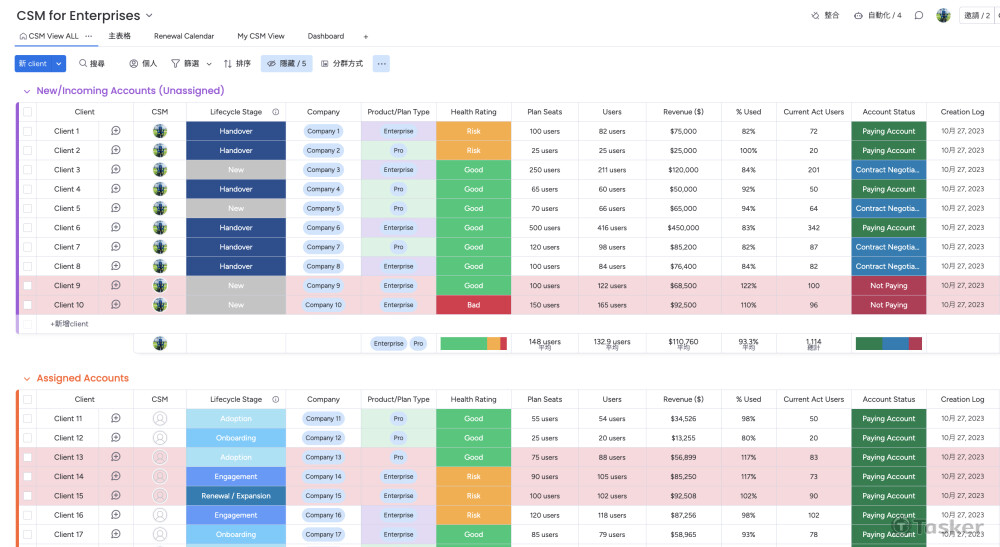Viewport: 1000px width, 547px height.
Task: Click the empty CSM avatar for Client 11
Action: [160, 419]
